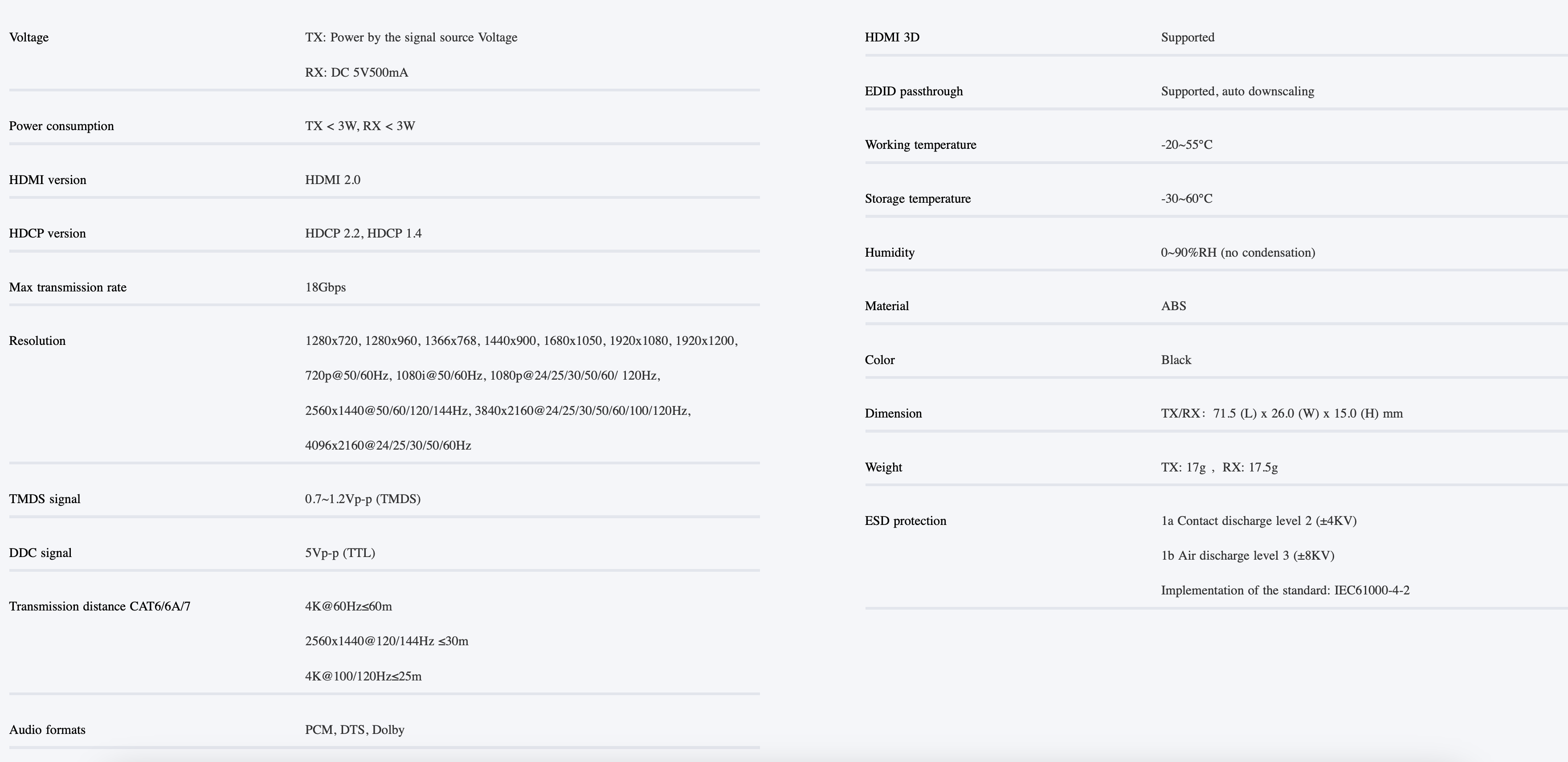Click the HDMI 3D label
The width and height of the screenshot is (1568, 762).
tap(892, 37)
